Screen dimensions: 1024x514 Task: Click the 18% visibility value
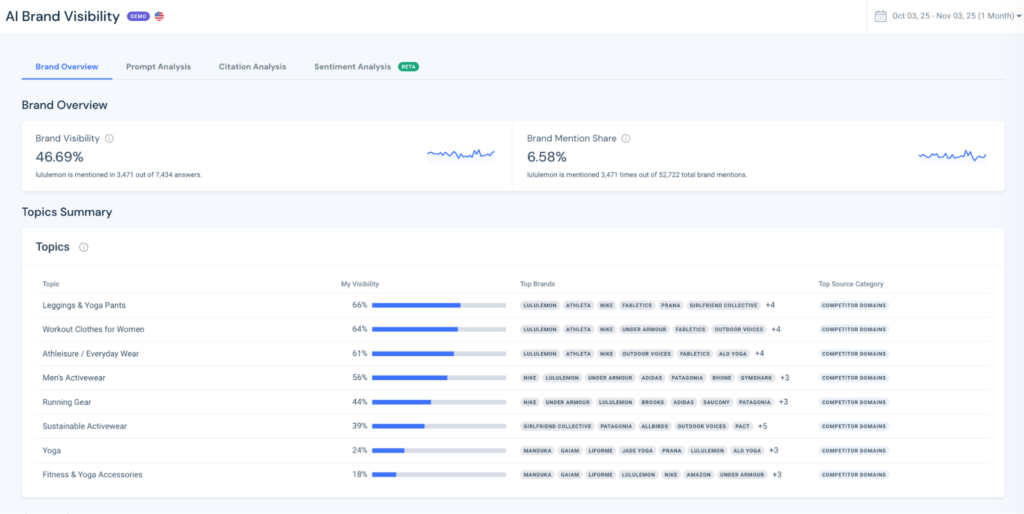[x=360, y=474]
